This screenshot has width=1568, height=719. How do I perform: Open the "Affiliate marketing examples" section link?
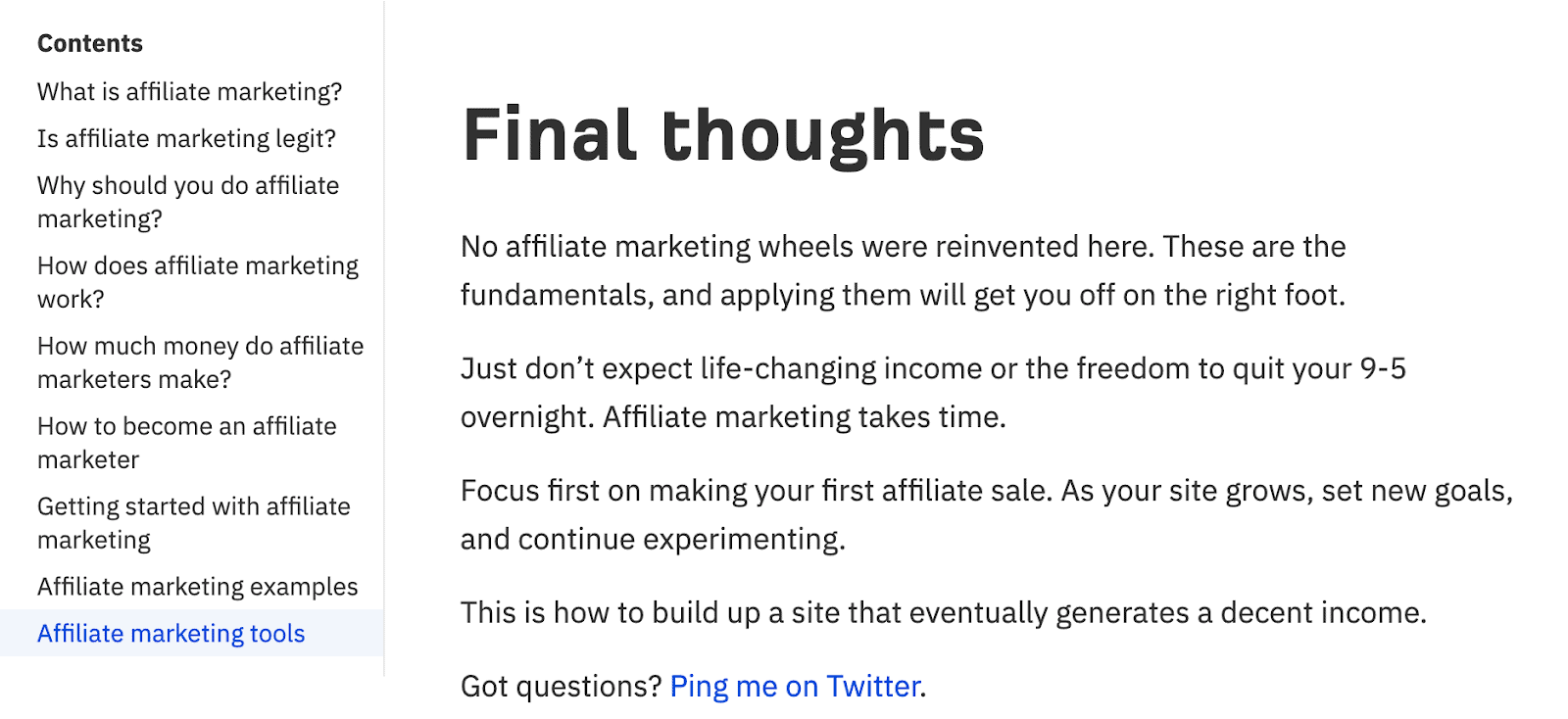pyautogui.click(x=197, y=587)
